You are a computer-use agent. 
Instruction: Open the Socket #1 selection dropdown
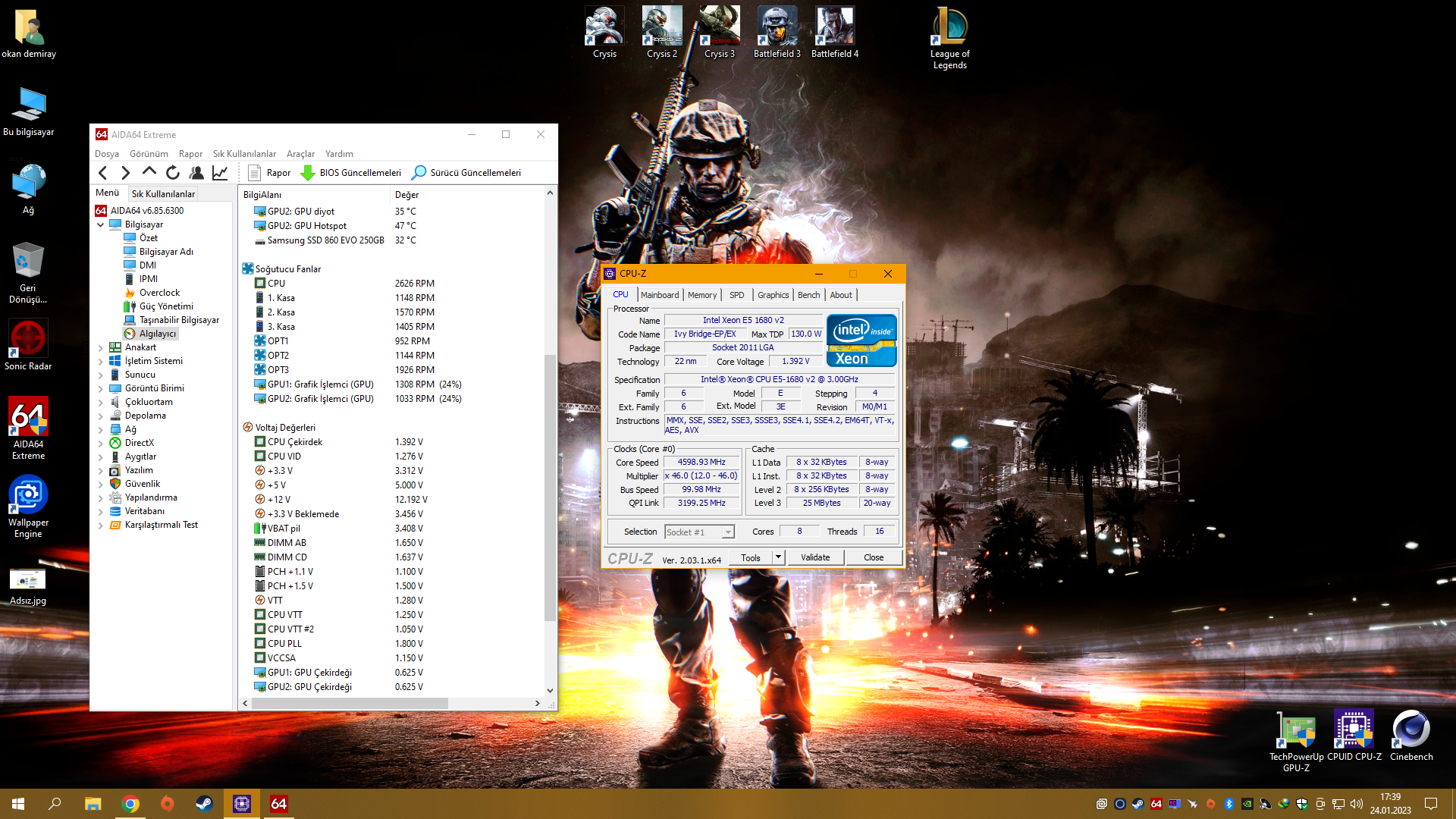pos(728,532)
